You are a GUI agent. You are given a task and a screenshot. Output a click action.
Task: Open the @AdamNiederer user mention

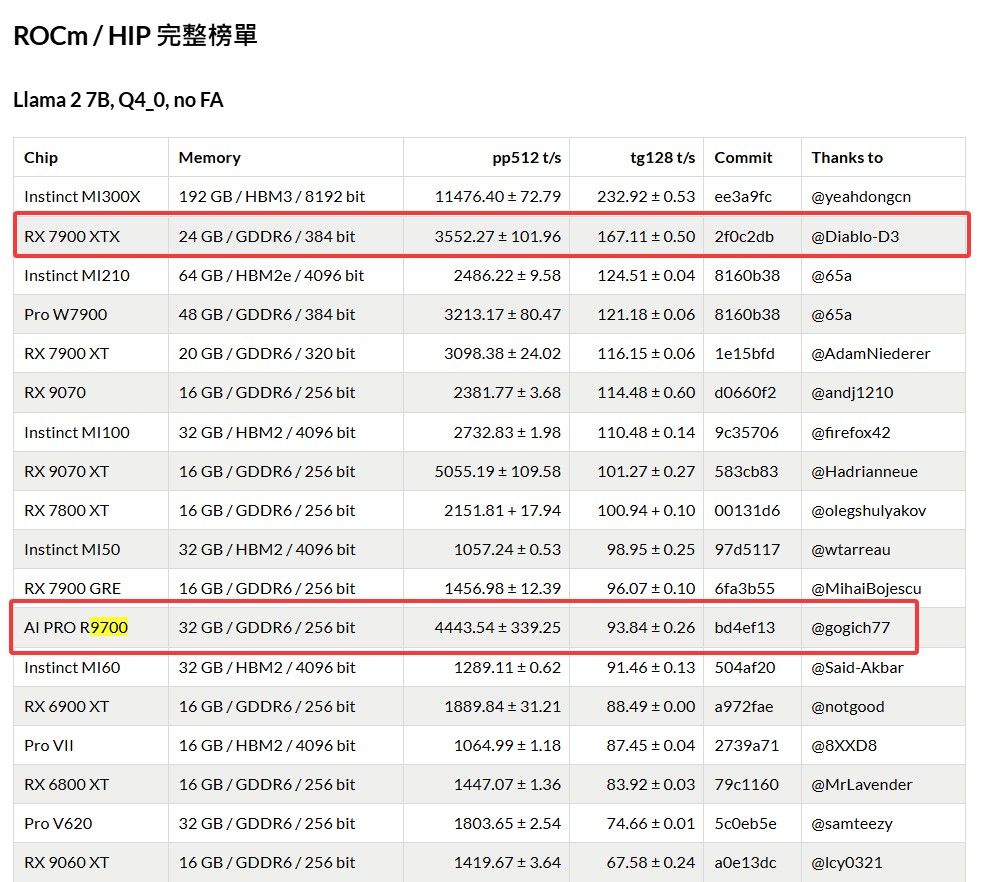[871, 353]
